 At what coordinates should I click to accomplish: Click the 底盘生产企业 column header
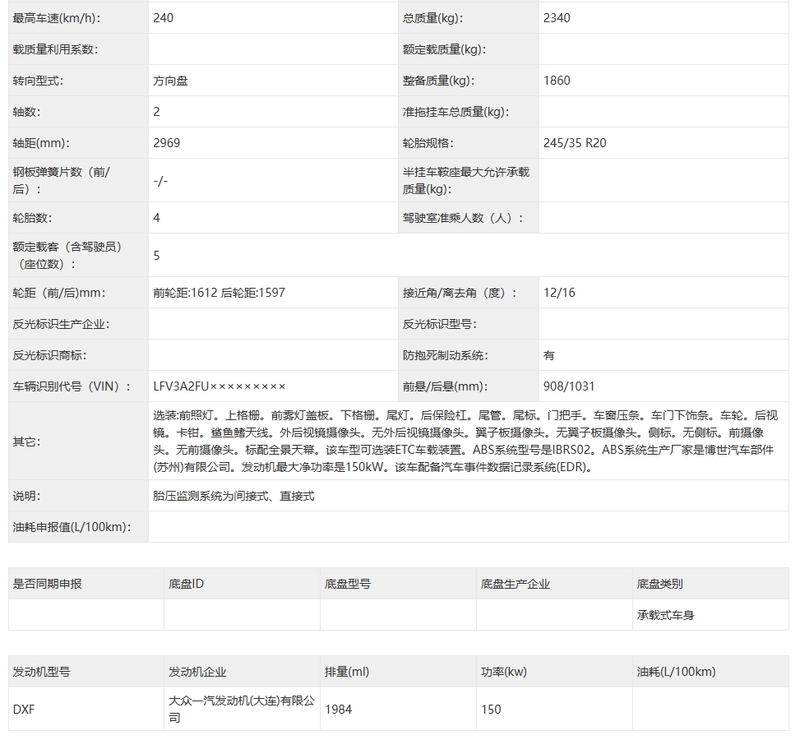point(515,584)
